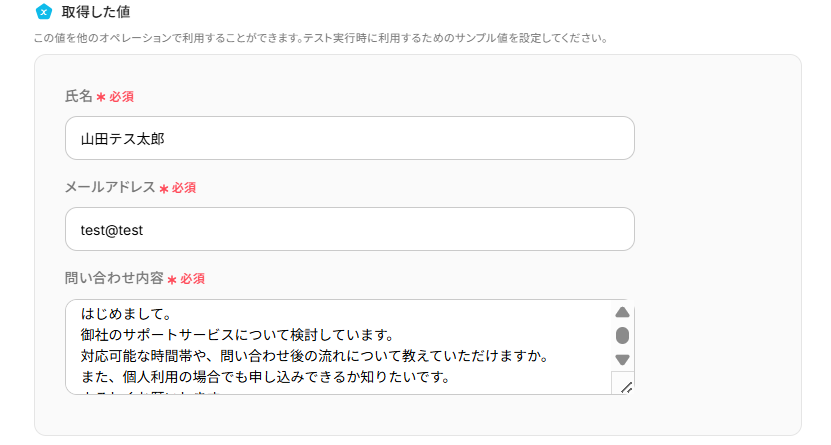The height and width of the screenshot is (445, 831).
Task: Click the blue pentagon icon beside 取得した値
Action: coord(43,12)
